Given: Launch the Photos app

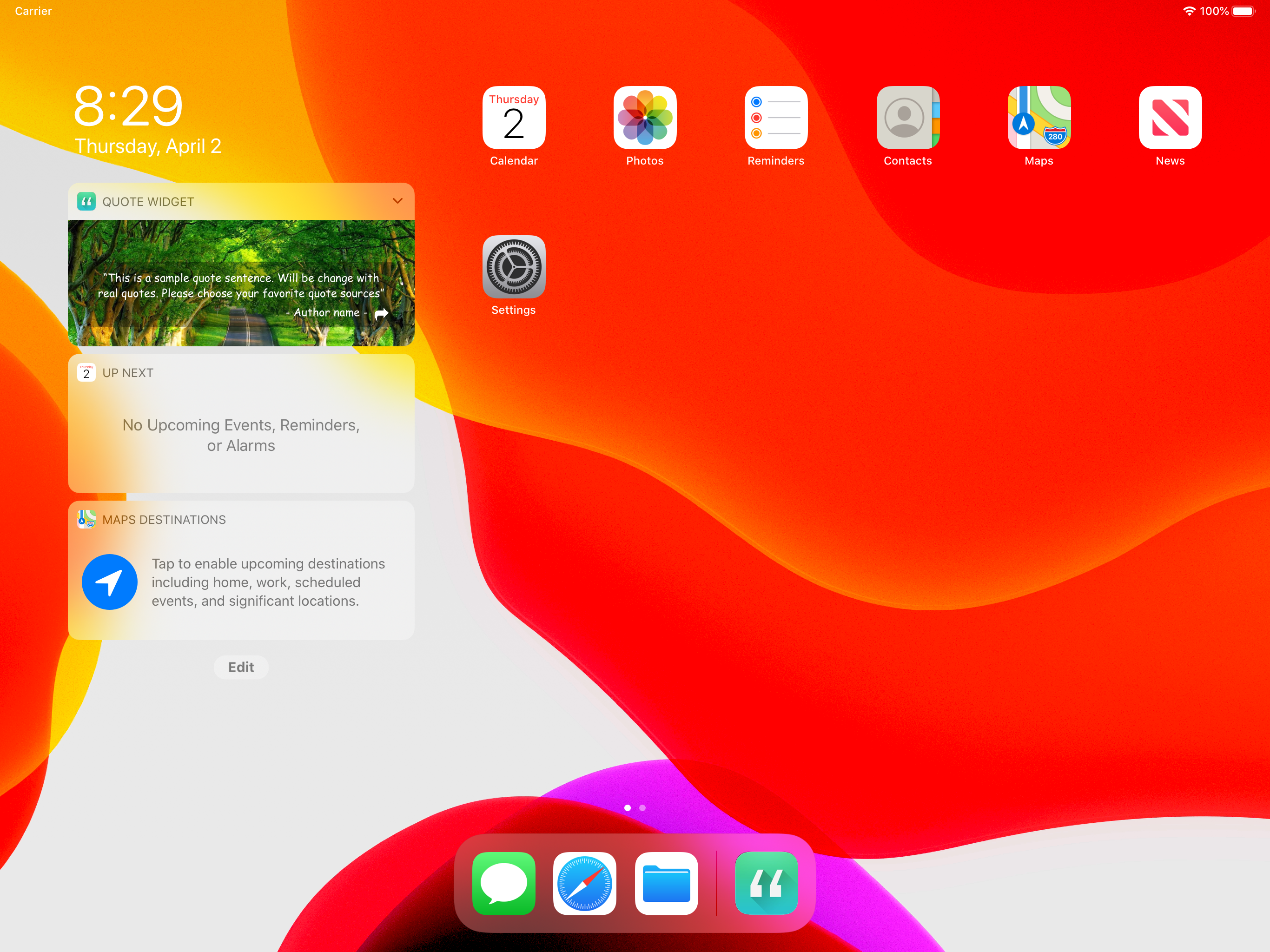Looking at the screenshot, I should (645, 118).
